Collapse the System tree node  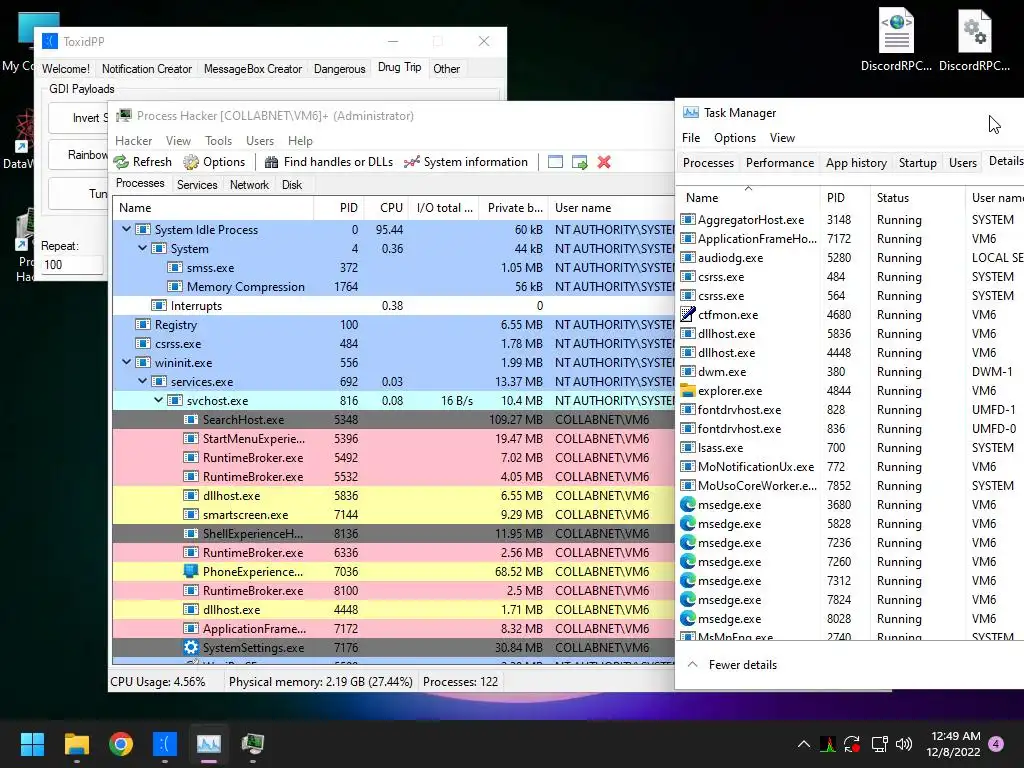tap(142, 248)
